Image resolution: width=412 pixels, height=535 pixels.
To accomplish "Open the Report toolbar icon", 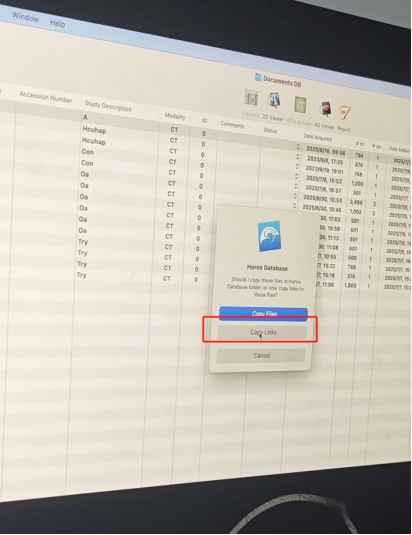I will pyautogui.click(x=344, y=113).
